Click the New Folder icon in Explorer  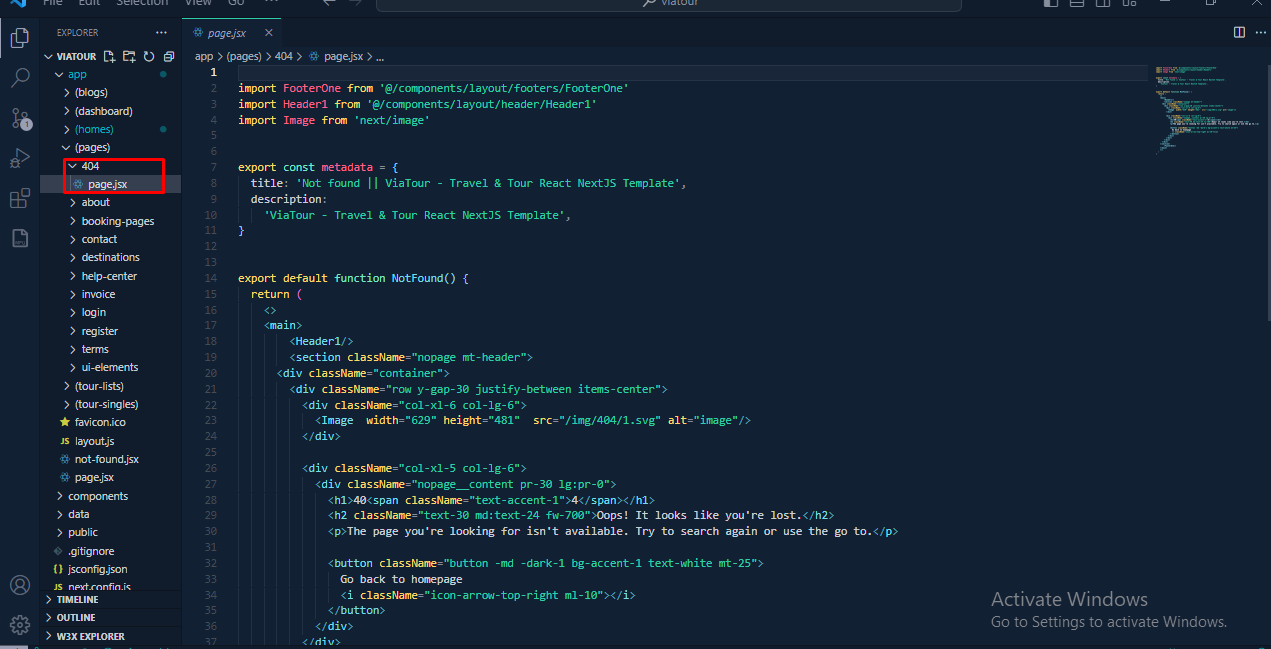pos(129,57)
